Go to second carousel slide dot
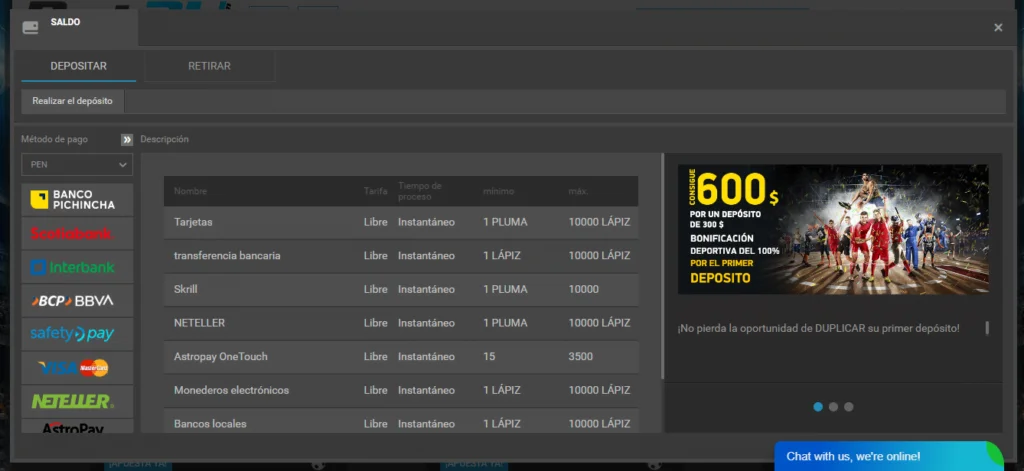Screen dimensions: 1024x471 [833, 407]
